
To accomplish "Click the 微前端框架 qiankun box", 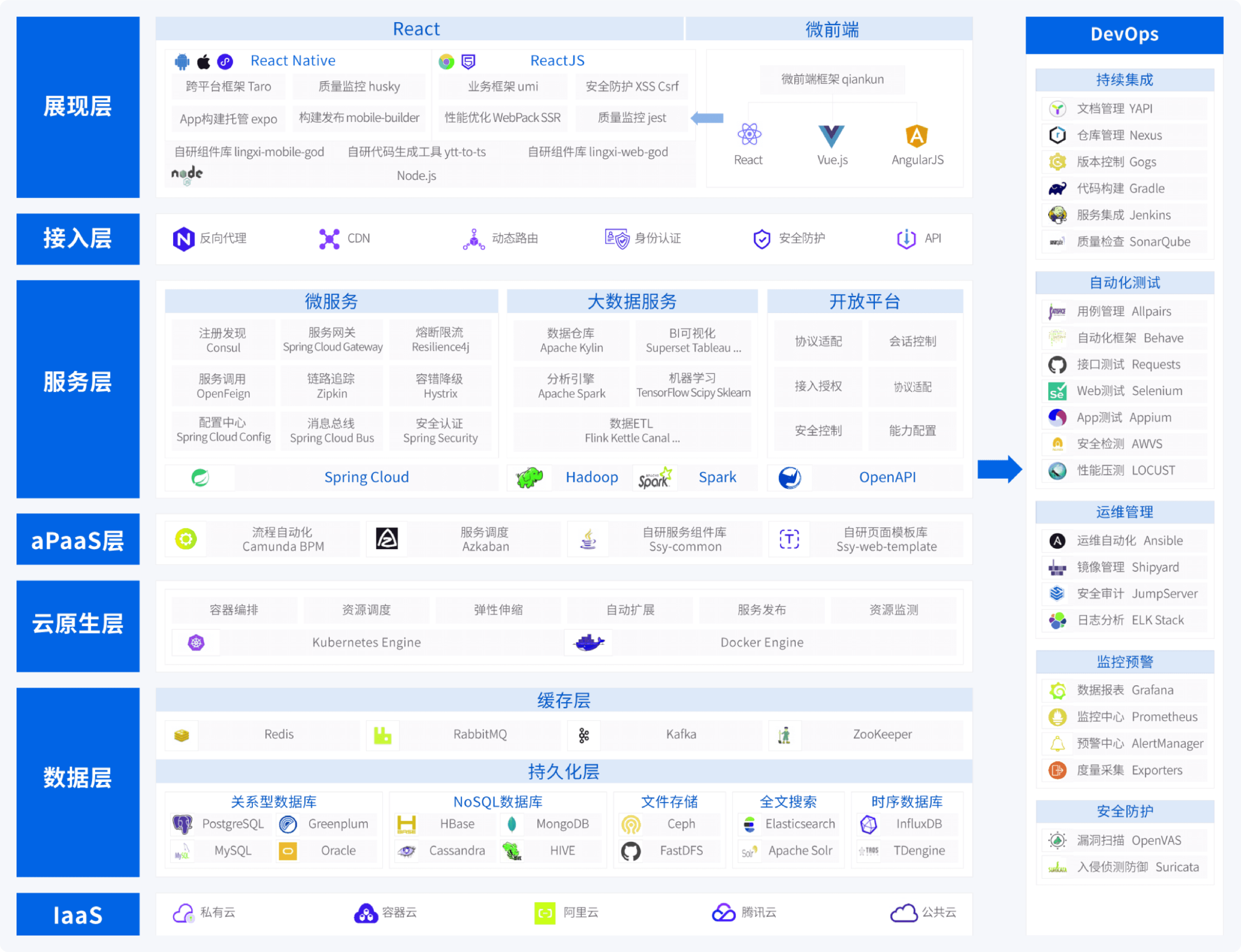I will (832, 79).
